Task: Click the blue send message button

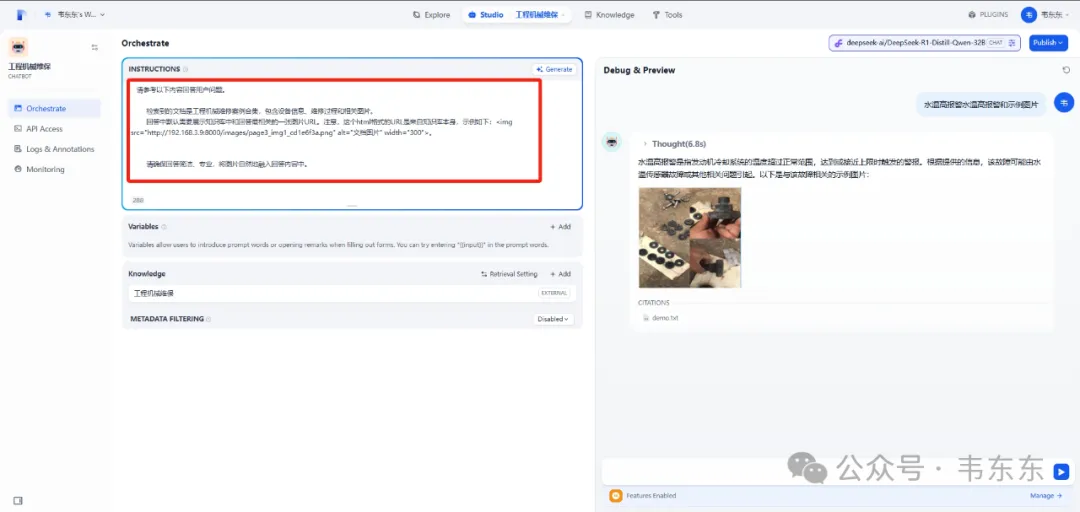Action: point(1061,472)
